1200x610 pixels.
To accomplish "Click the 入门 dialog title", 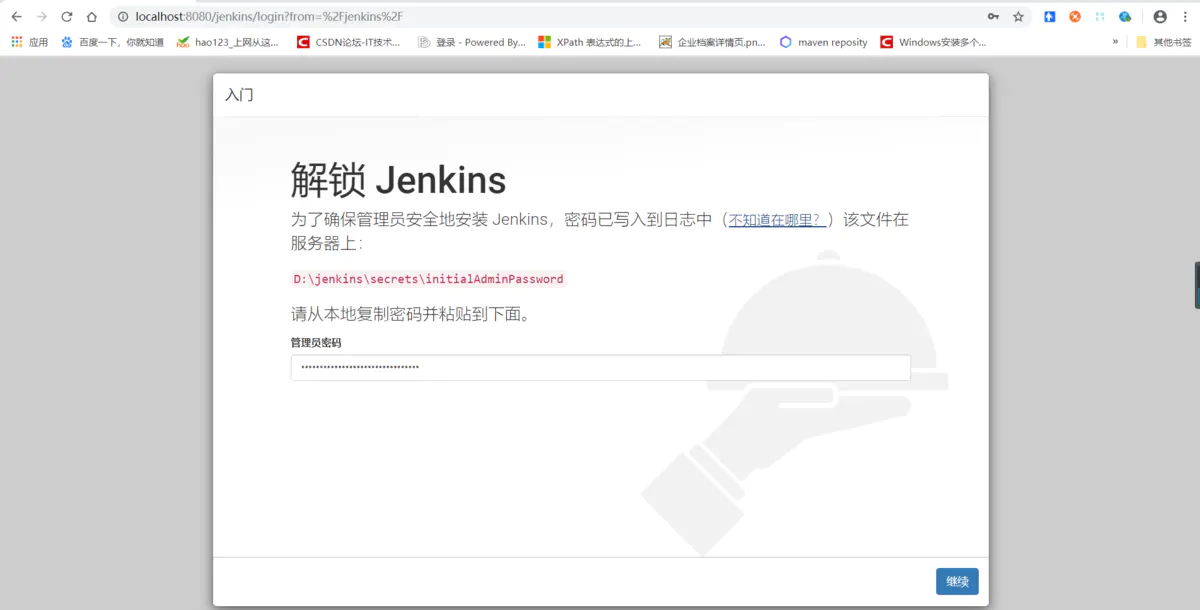I will tap(239, 95).
